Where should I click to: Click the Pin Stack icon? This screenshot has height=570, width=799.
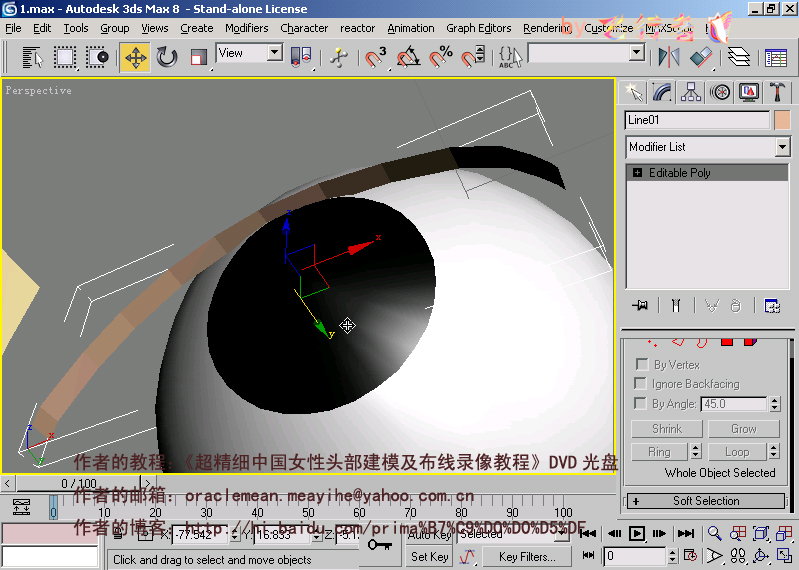pos(640,306)
